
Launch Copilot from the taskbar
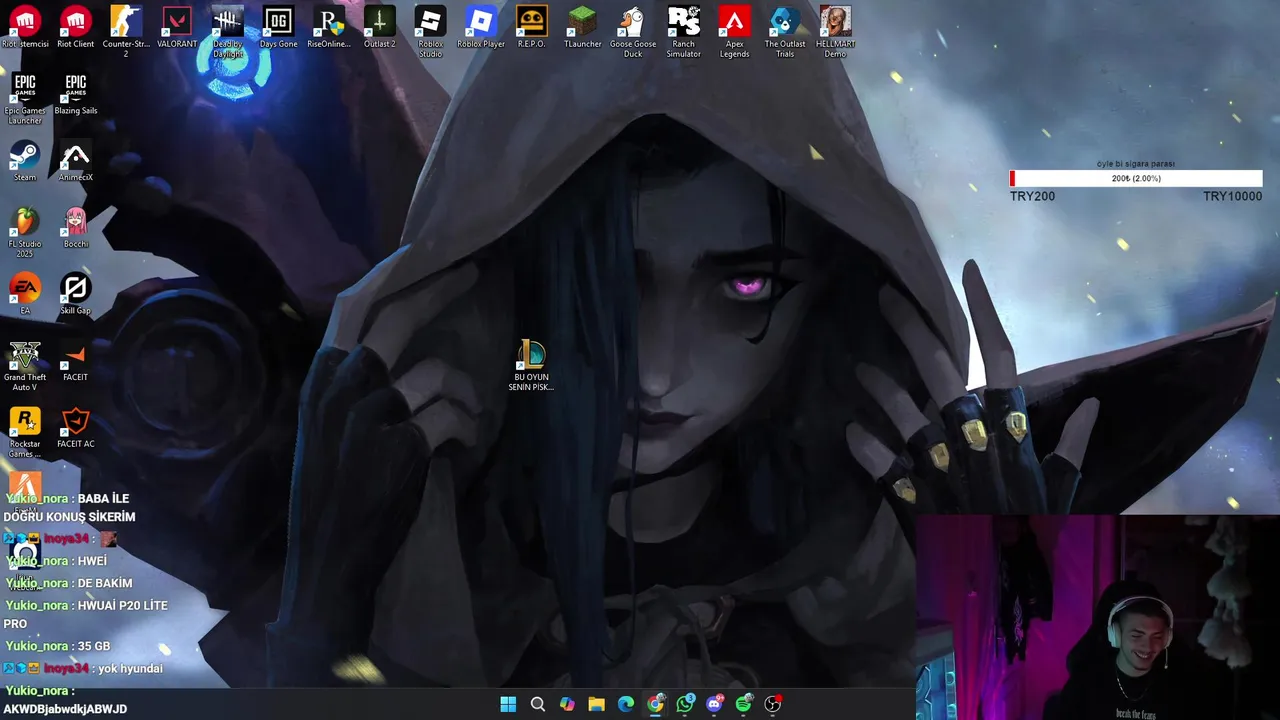click(567, 704)
